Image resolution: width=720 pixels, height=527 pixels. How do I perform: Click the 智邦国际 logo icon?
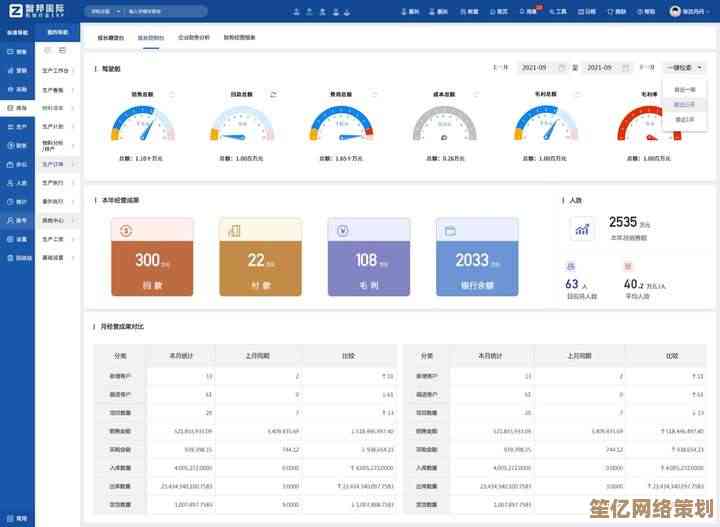pos(15,11)
